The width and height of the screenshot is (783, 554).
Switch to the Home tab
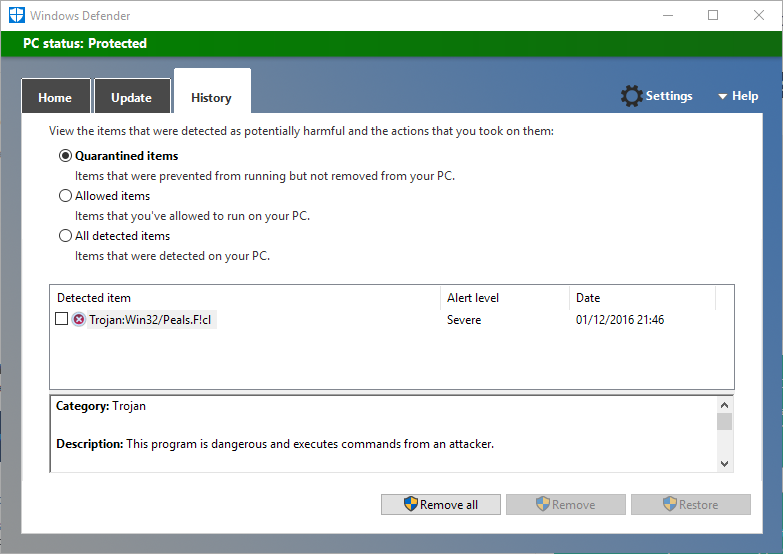(55, 98)
